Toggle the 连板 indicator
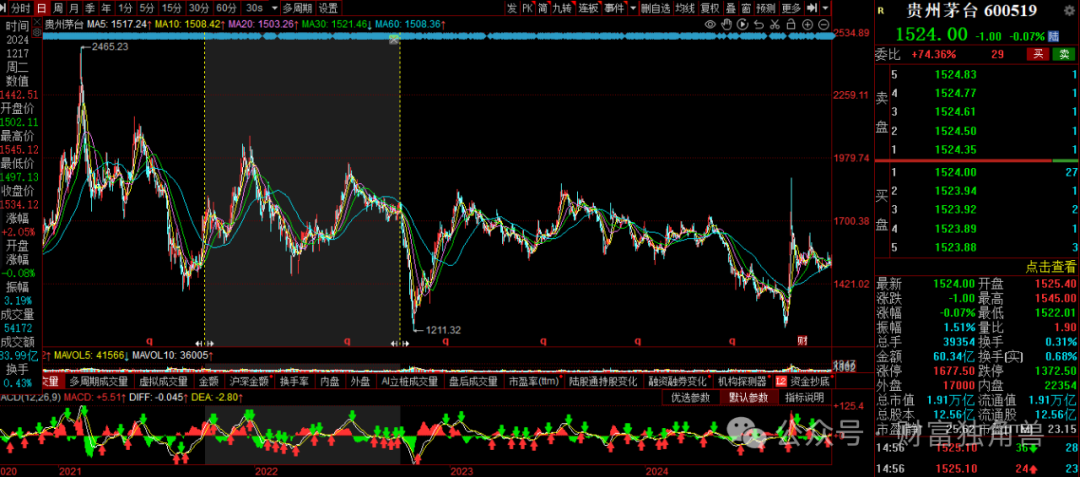The width and height of the screenshot is (1080, 477). [588, 8]
